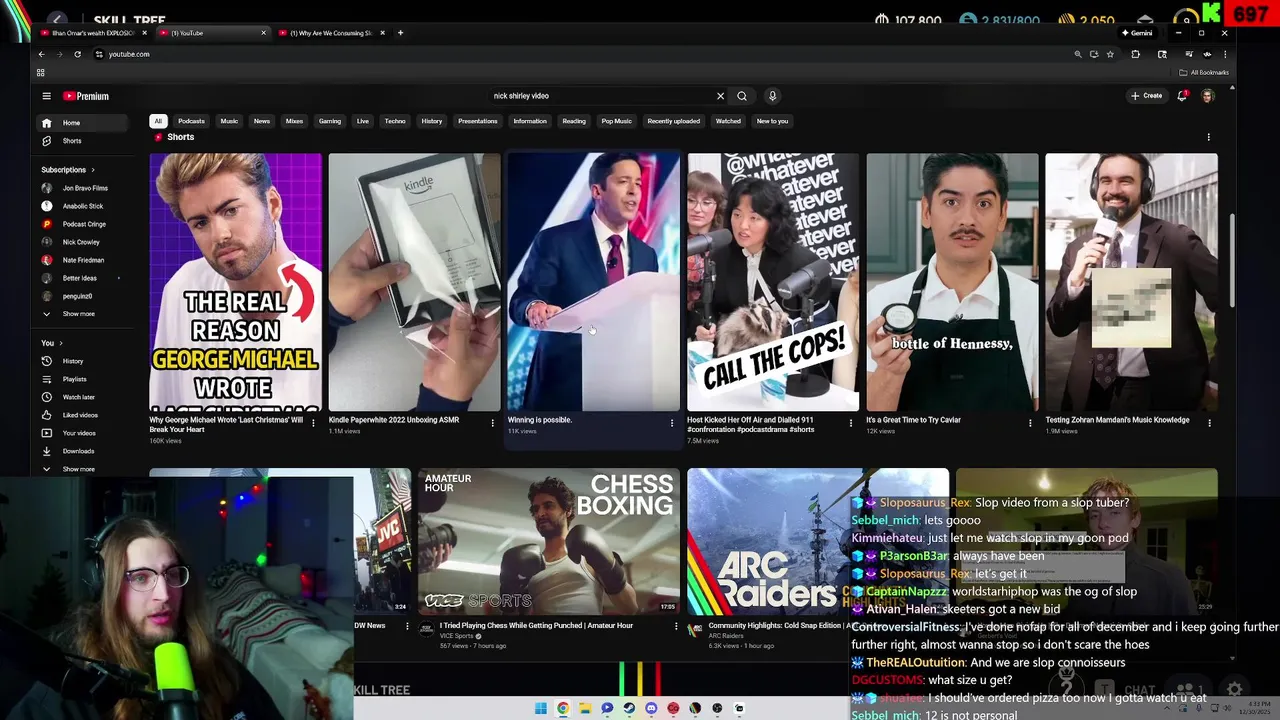Open Liked videos in sidebar
The width and height of the screenshot is (1280, 720).
(80, 415)
